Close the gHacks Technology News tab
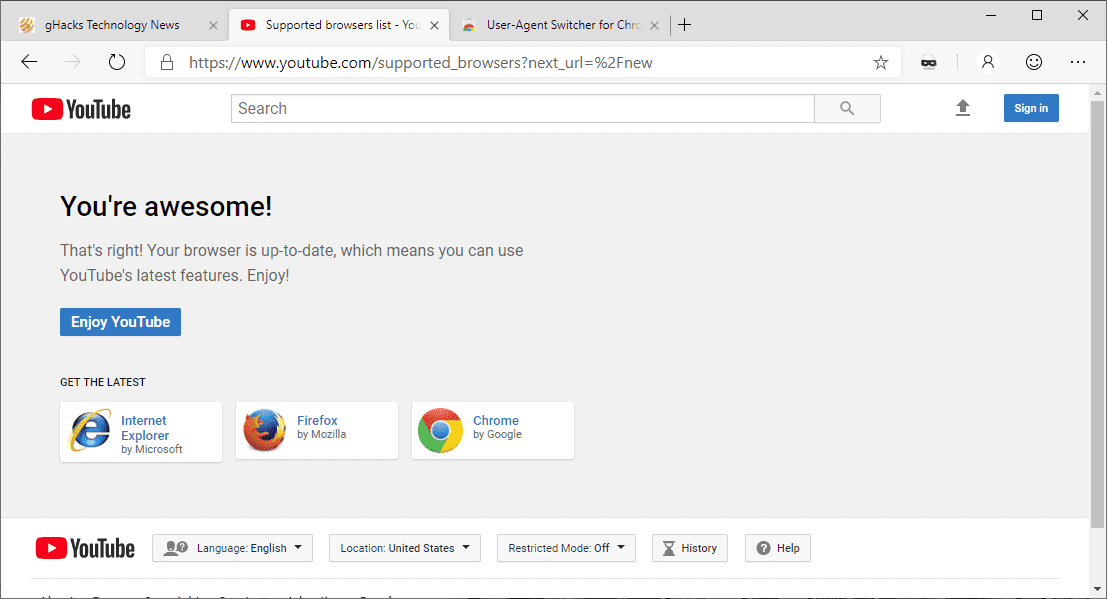Image resolution: width=1107 pixels, height=599 pixels. tap(213, 25)
